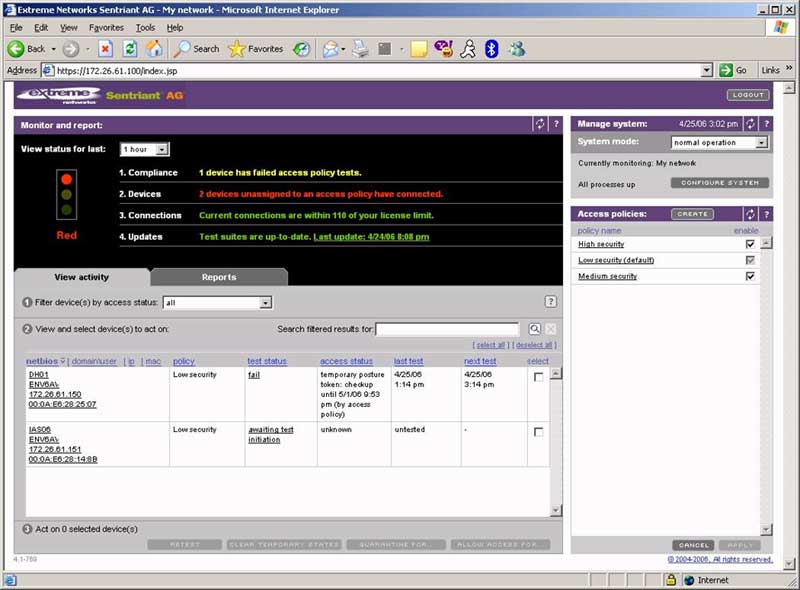Image resolution: width=800 pixels, height=590 pixels.
Task: Click the Bluetooth toolbar icon
Action: [491, 49]
